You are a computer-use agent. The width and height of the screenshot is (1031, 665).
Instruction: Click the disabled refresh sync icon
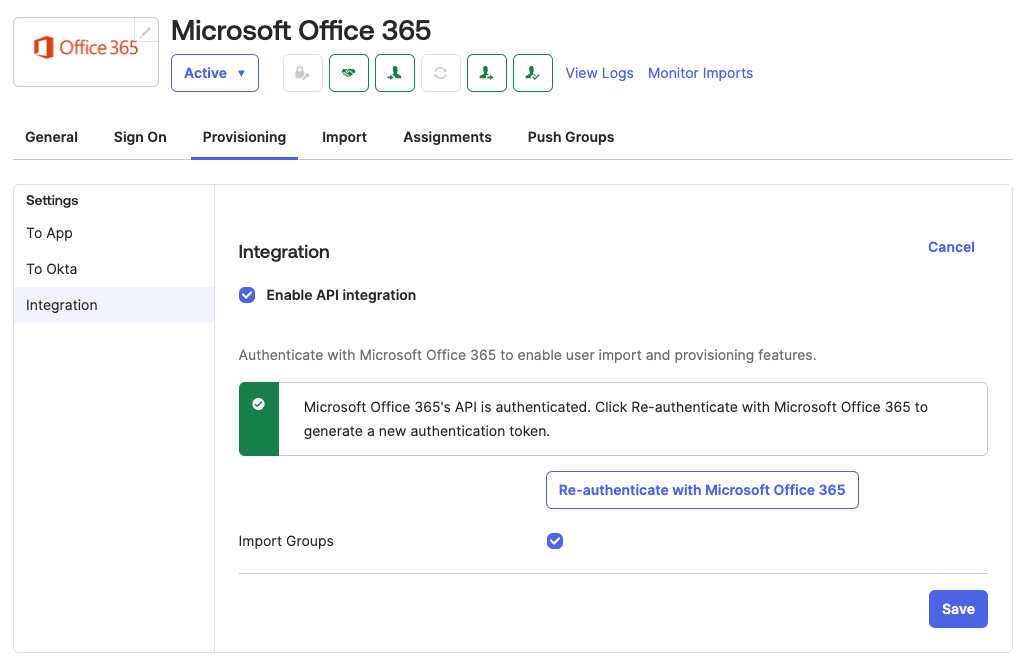click(440, 72)
